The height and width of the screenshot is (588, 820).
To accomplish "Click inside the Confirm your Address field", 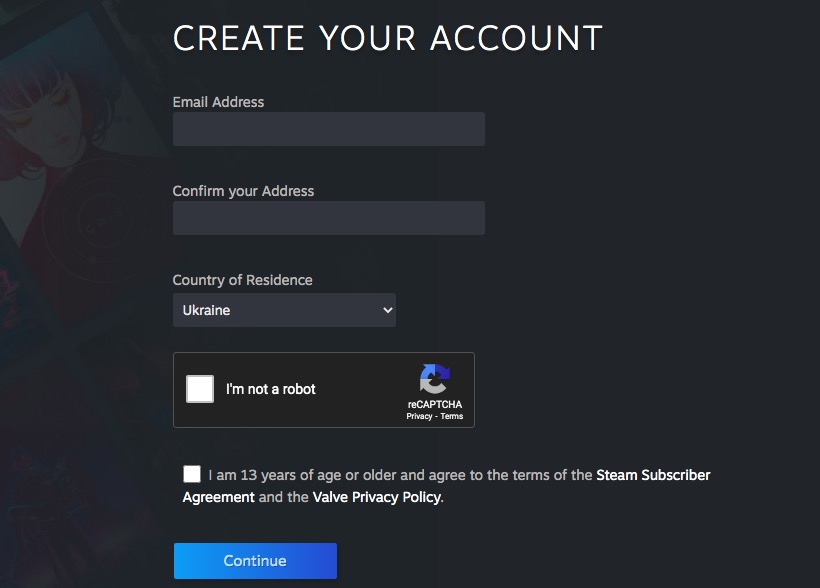I will 328,218.
